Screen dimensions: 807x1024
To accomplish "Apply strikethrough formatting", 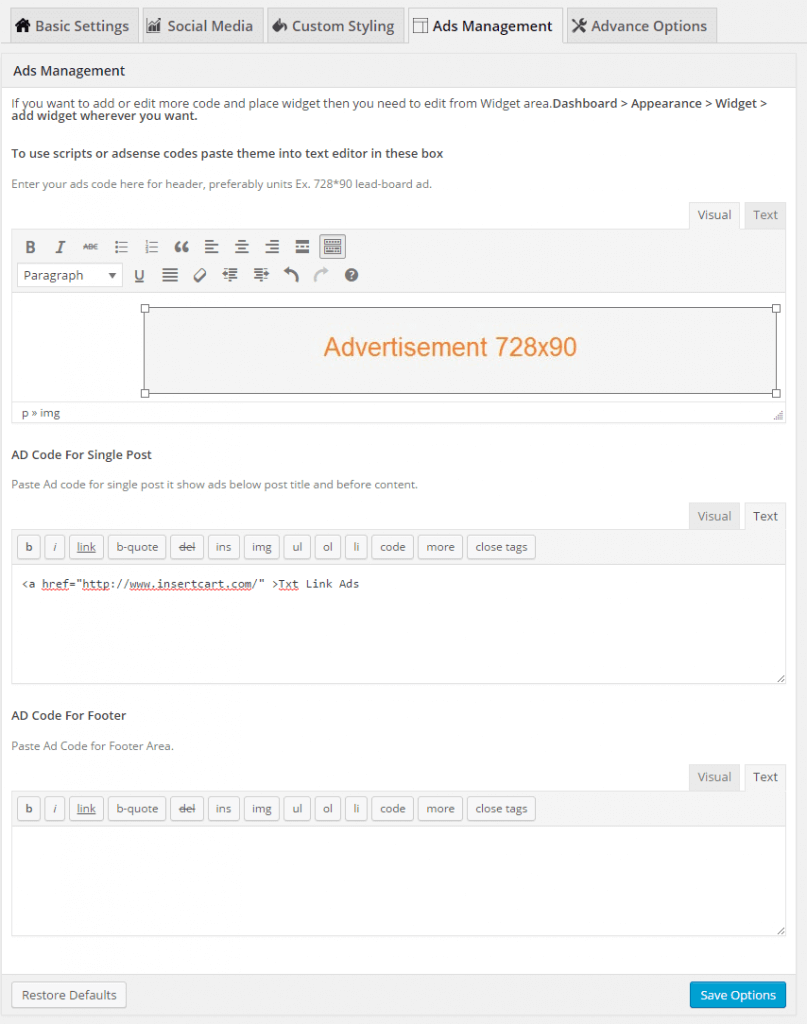I will [x=91, y=246].
